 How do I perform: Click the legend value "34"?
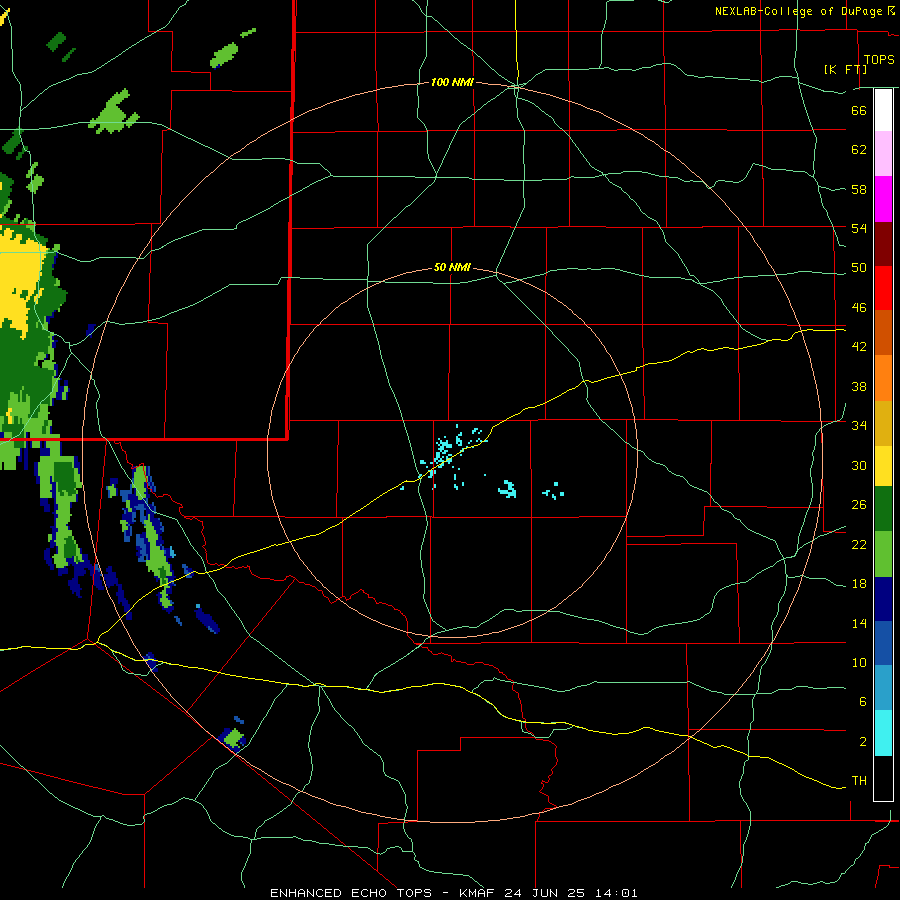tap(859, 426)
